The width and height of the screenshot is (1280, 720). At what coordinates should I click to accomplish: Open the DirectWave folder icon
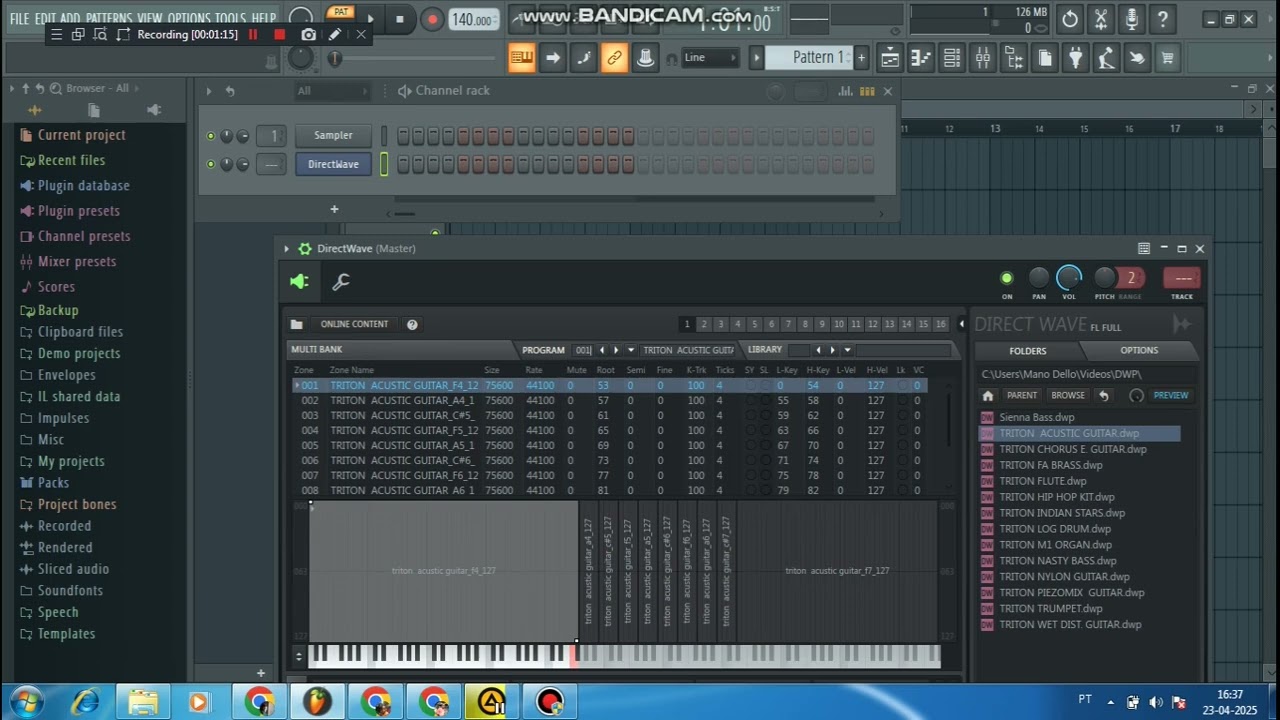point(297,324)
